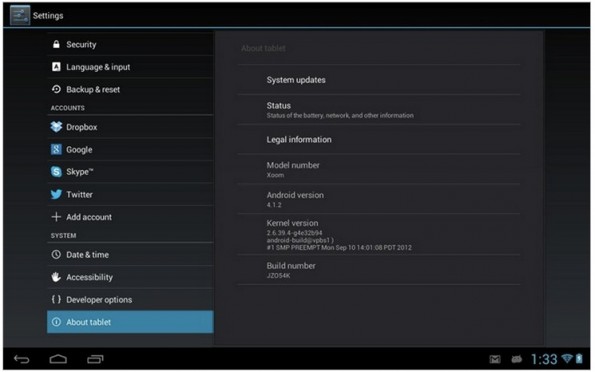Select the Google account label
This screenshot has width=595, height=372.
point(79,150)
